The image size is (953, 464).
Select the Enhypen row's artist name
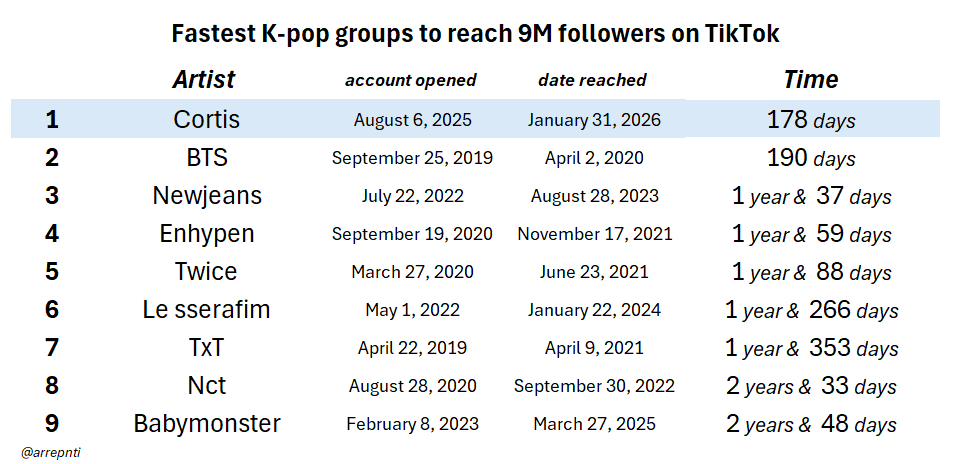click(207, 234)
